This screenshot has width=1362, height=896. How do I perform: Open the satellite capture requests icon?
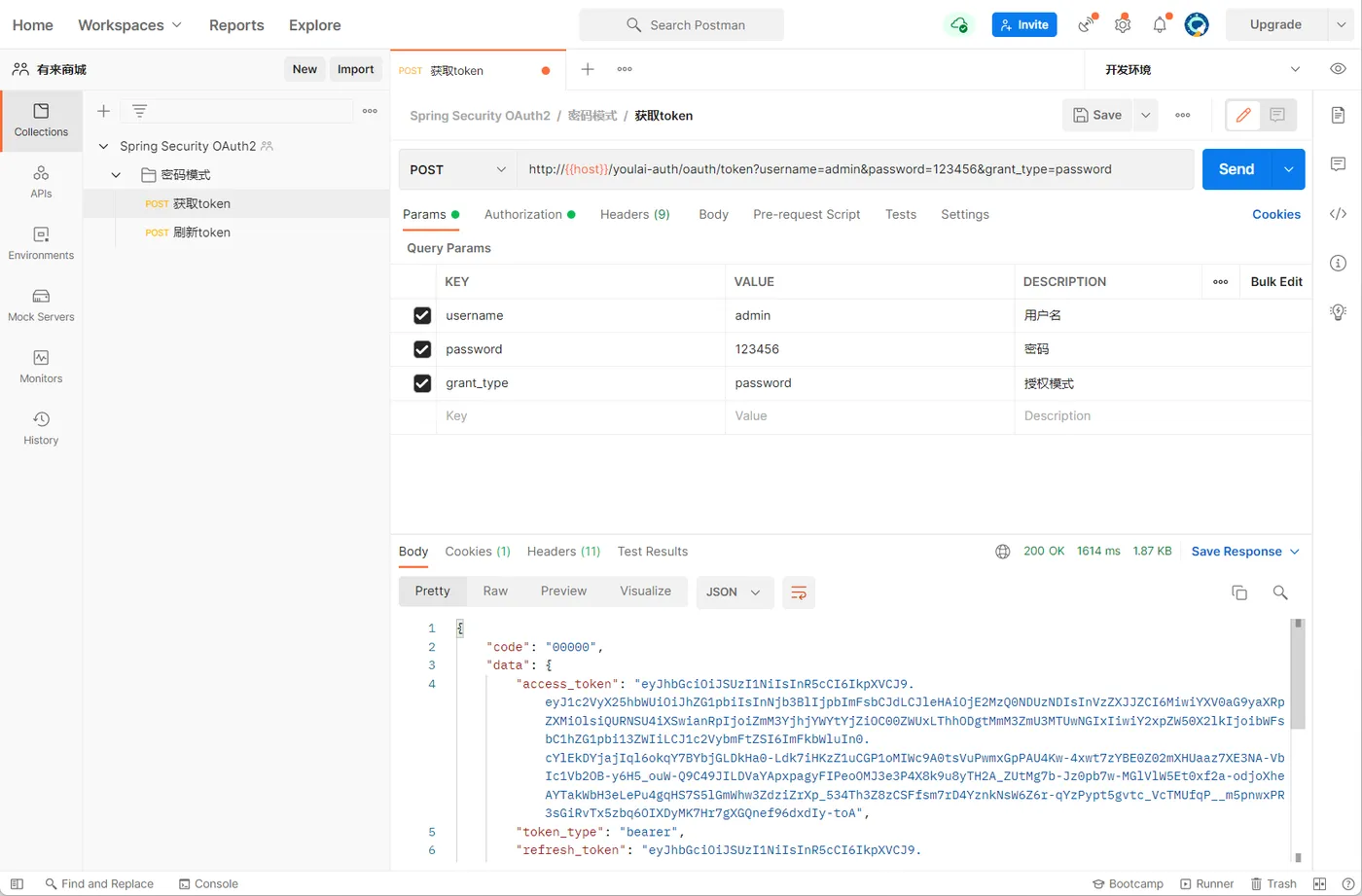tap(1087, 24)
